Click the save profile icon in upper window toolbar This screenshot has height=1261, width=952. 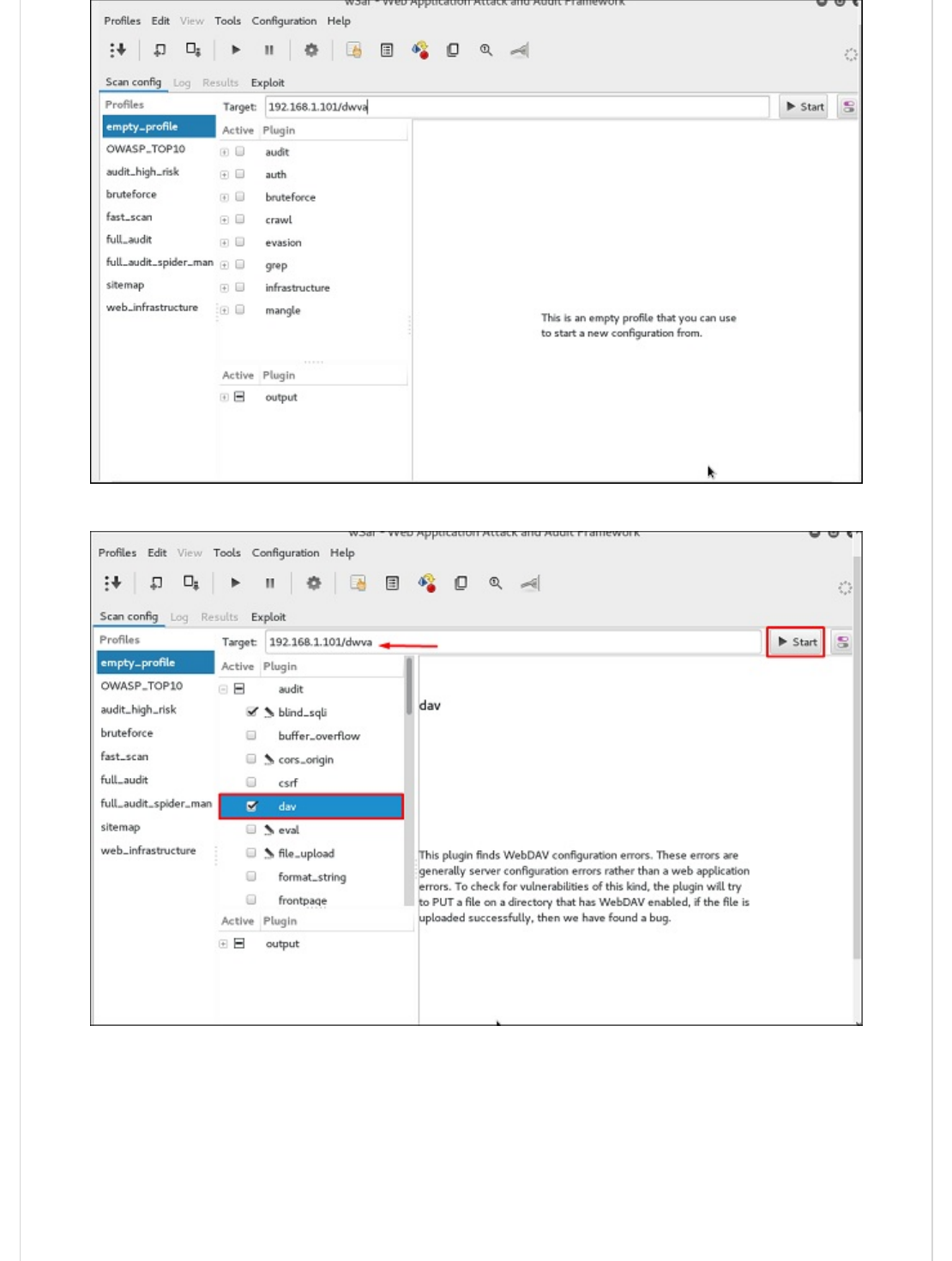click(x=193, y=50)
